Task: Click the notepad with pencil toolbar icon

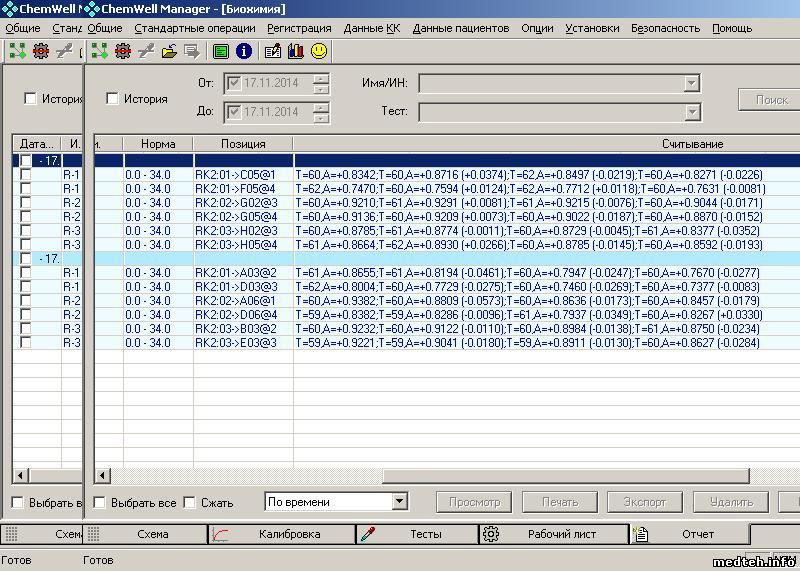Action: pos(273,50)
